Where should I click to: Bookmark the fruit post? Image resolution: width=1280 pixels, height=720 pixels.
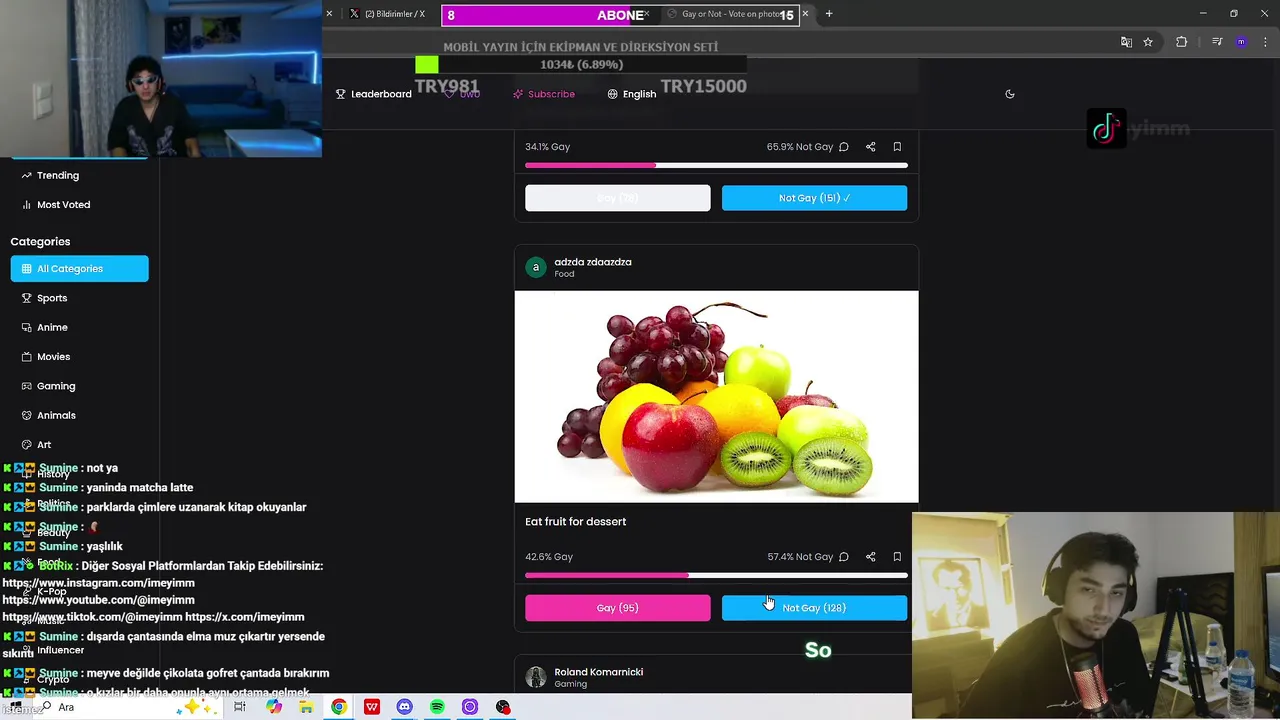897,557
